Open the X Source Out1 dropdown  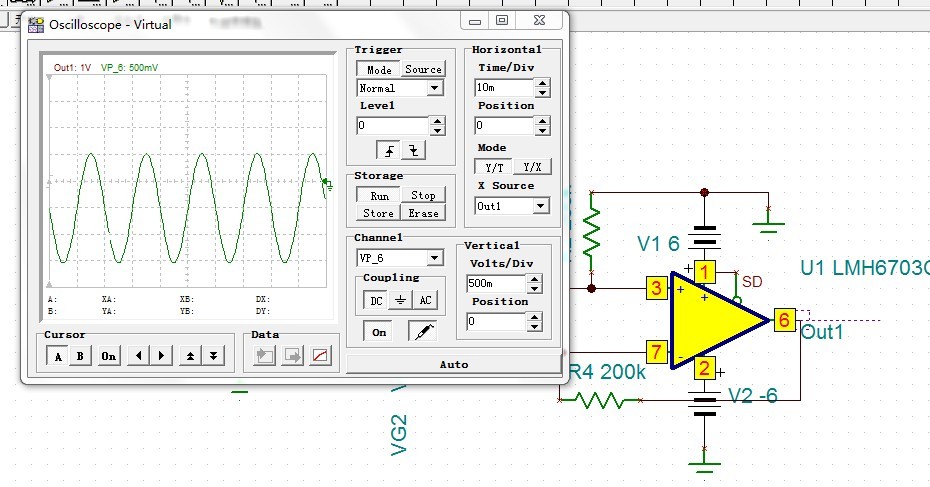click(540, 206)
